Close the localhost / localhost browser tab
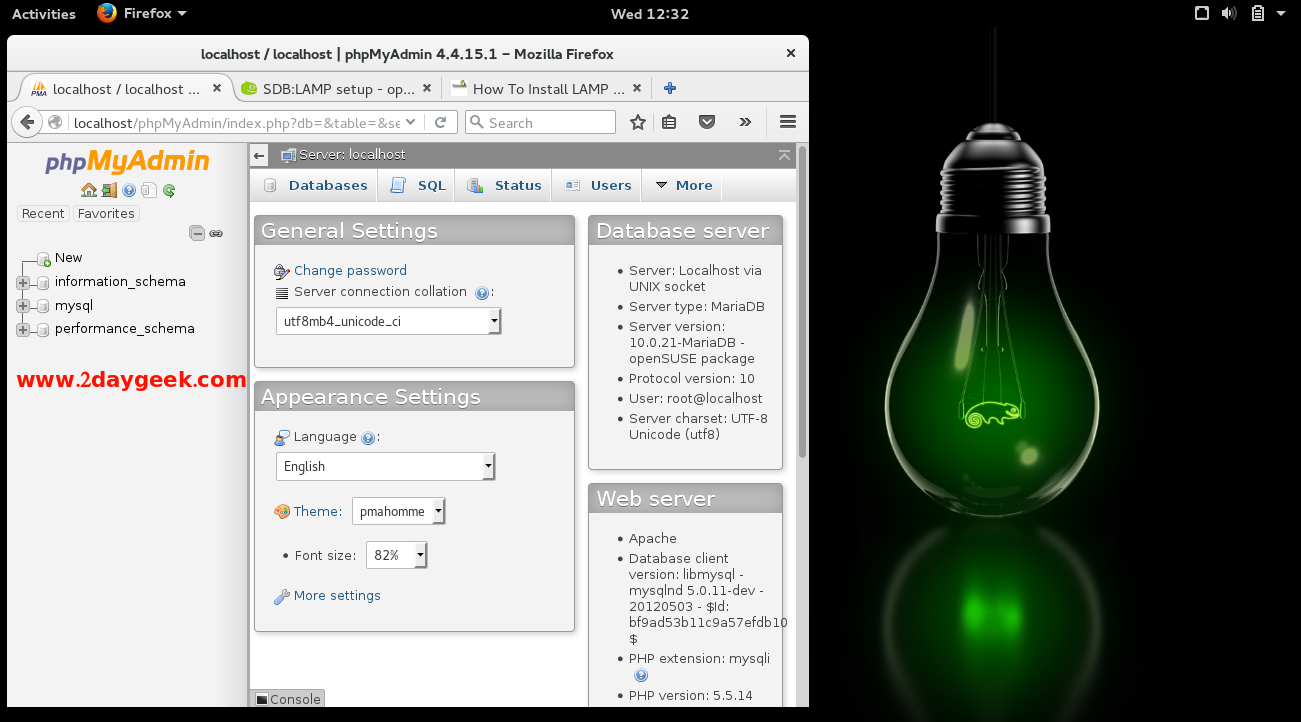 coord(218,89)
